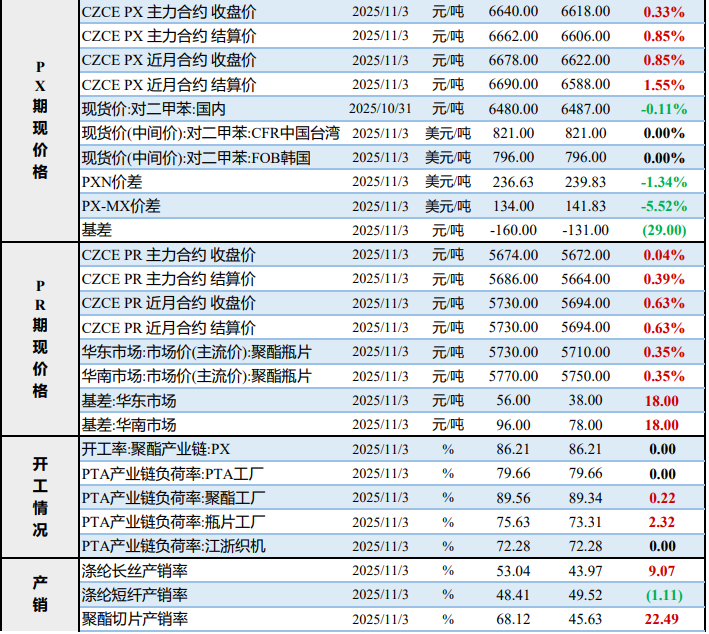
Task: Click the date 2025/10/31 cell
Action: (x=380, y=109)
